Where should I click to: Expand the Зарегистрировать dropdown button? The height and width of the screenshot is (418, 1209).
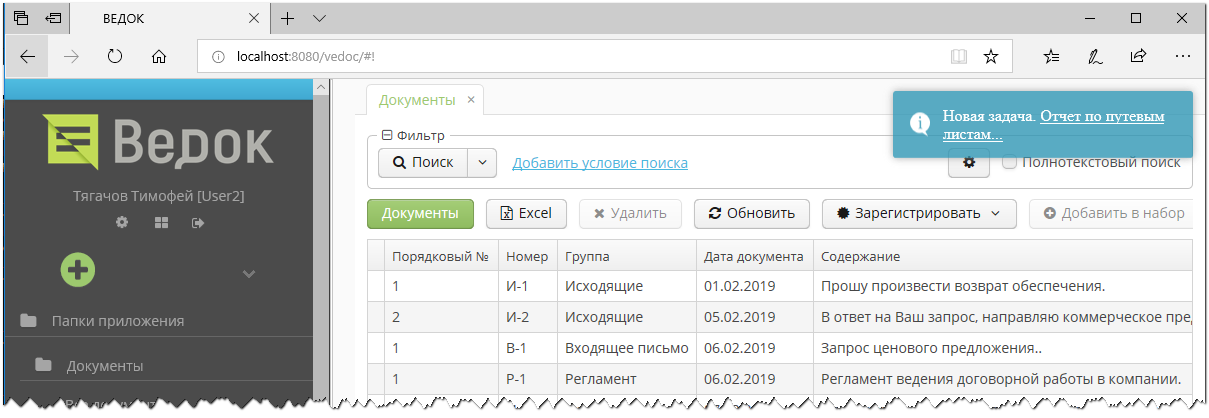point(918,213)
